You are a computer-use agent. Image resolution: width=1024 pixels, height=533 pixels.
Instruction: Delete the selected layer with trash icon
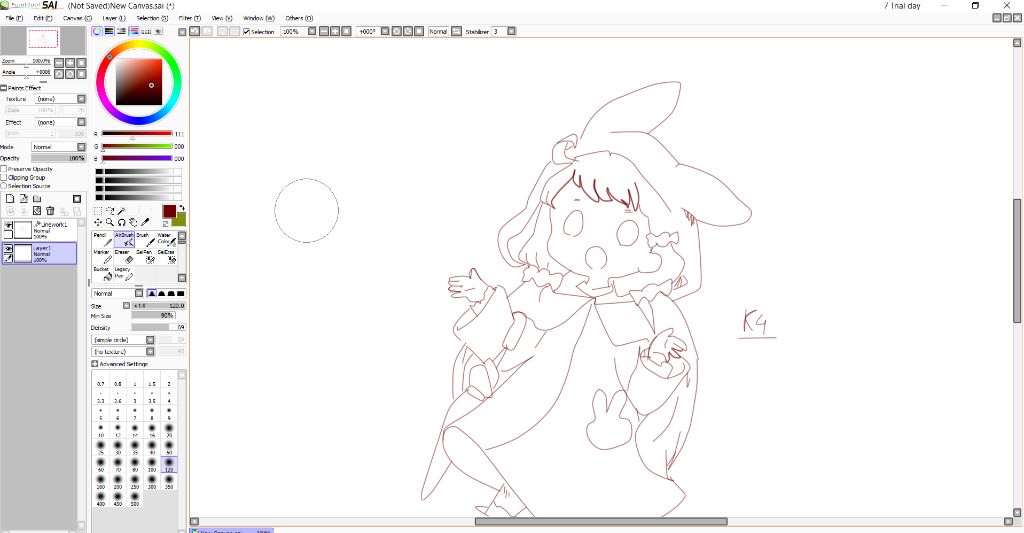tap(50, 211)
